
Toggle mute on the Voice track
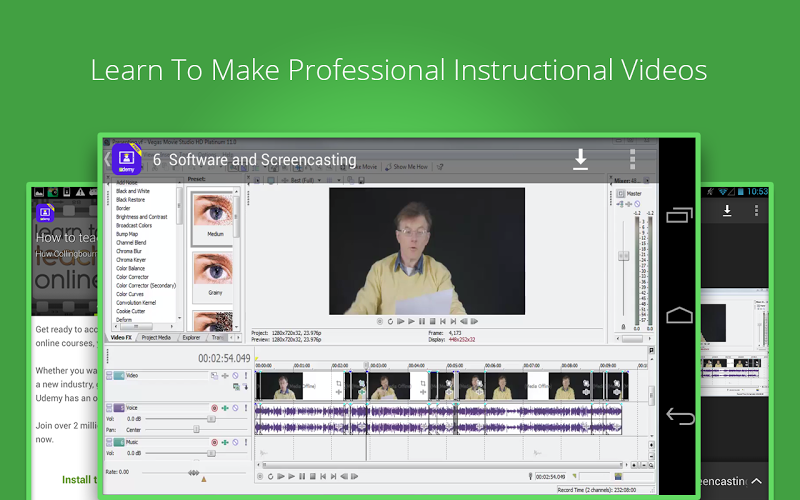pyautogui.click(x=236, y=408)
